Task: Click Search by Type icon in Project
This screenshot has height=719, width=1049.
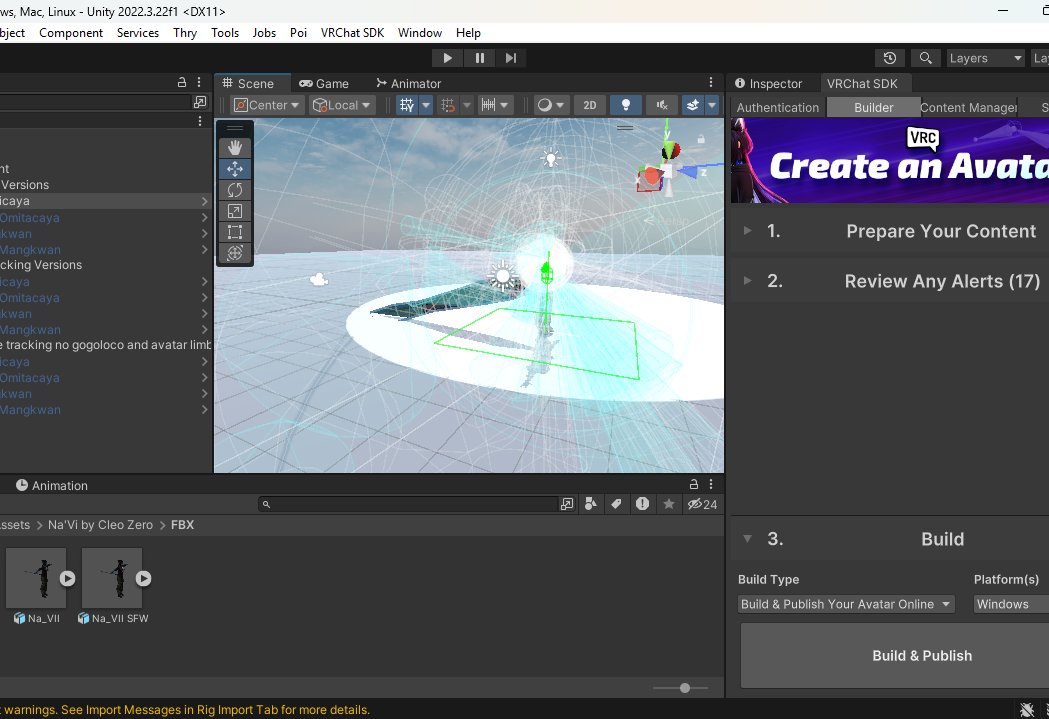Action: click(x=591, y=504)
